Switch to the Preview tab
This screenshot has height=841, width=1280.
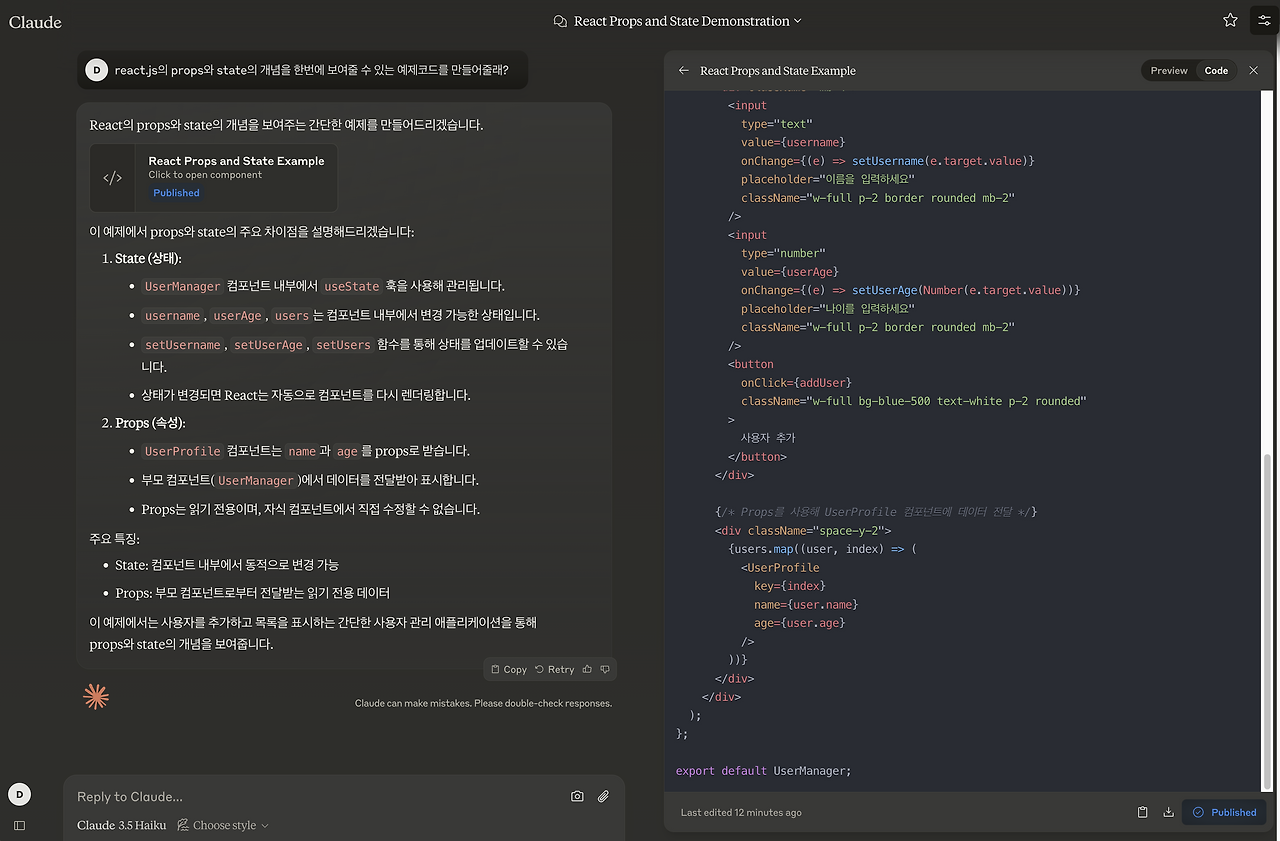click(x=1168, y=70)
